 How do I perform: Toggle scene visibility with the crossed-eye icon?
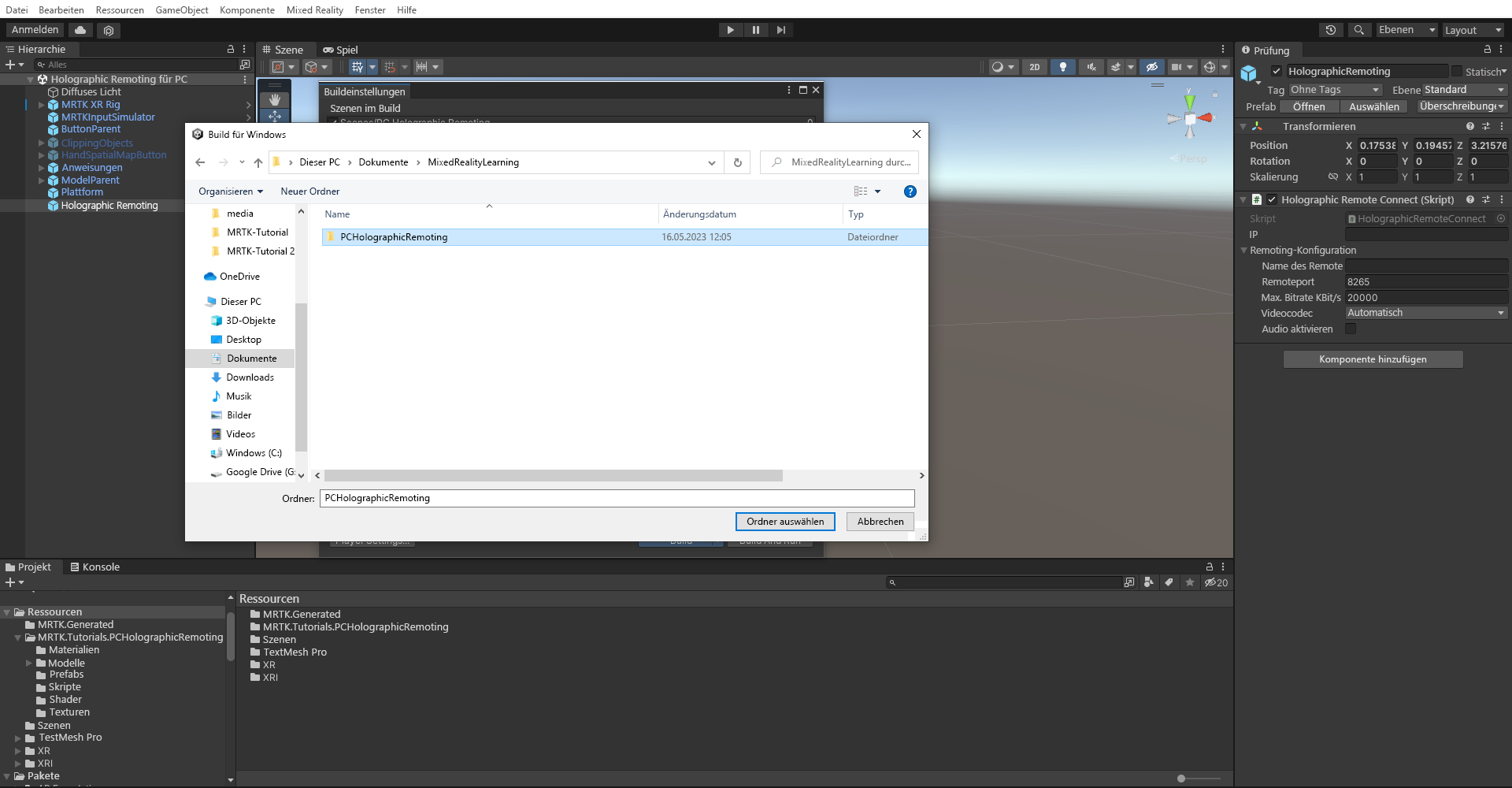1154,67
